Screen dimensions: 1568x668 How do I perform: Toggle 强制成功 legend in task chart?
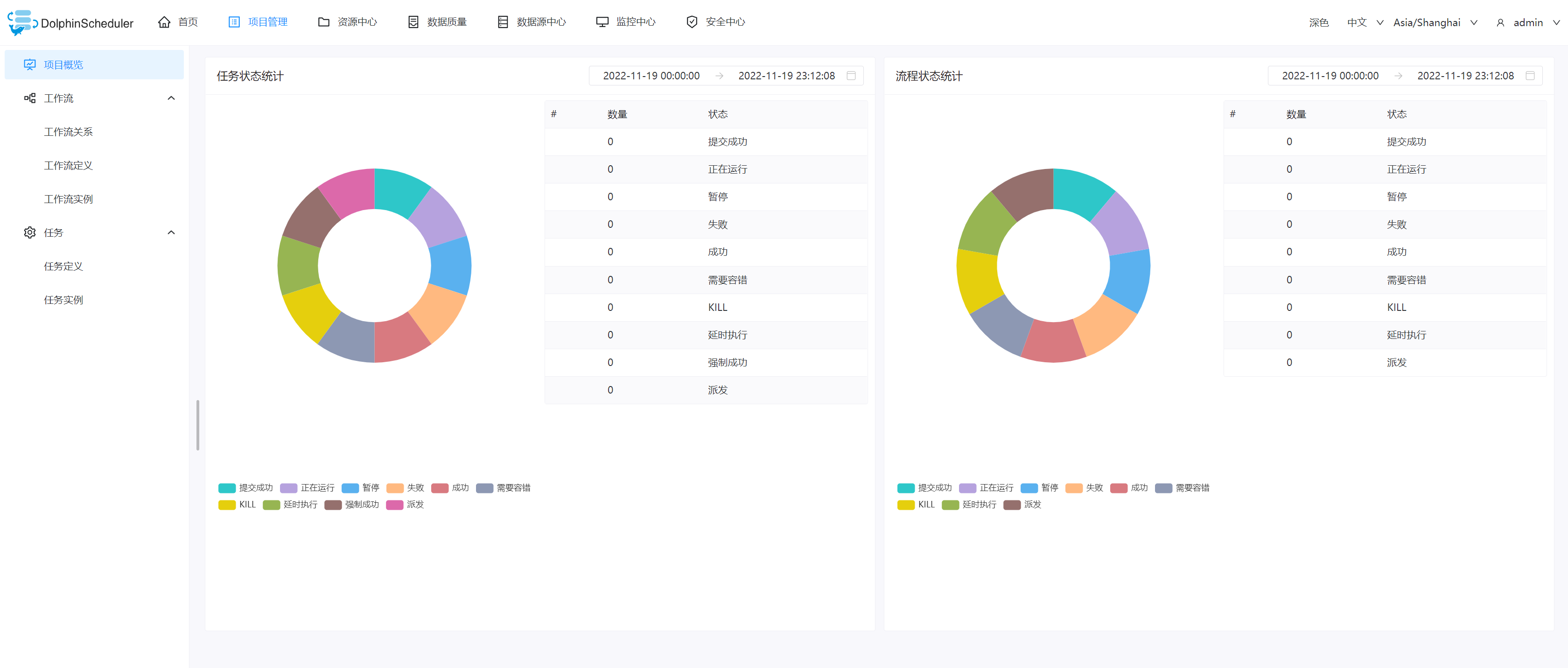[352, 504]
